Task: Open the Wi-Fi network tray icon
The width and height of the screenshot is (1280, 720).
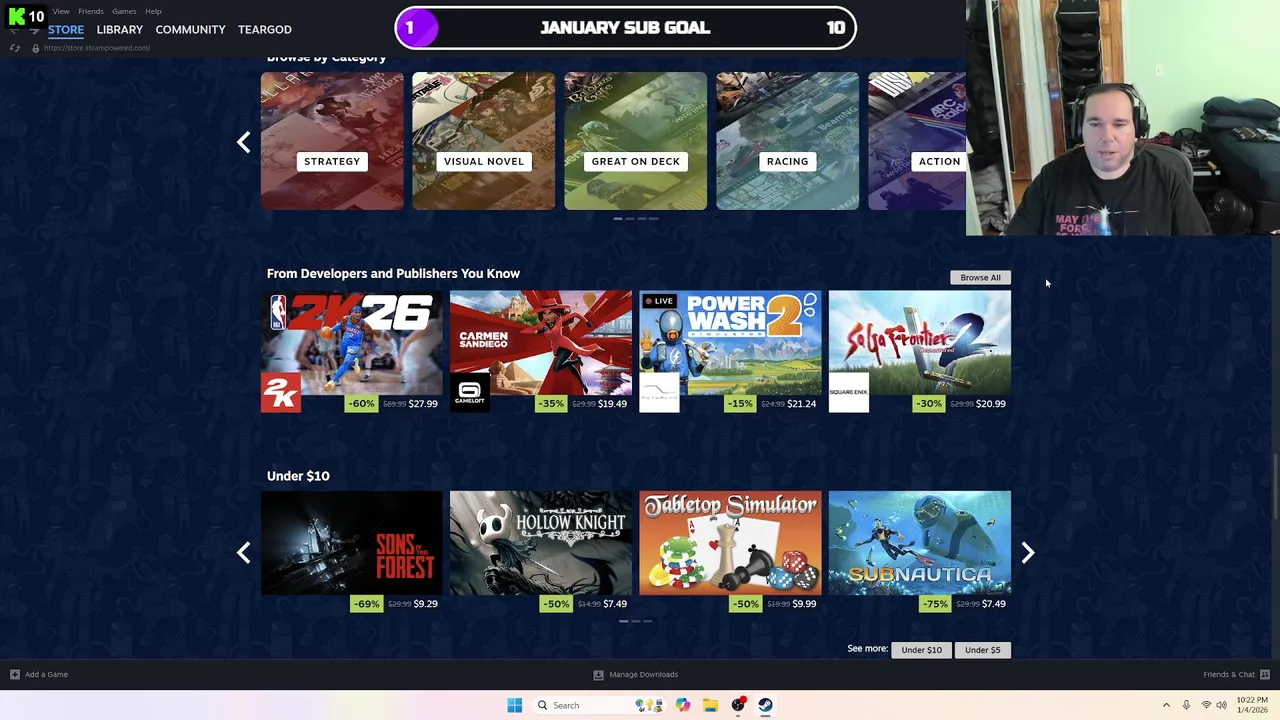Action: coord(1205,705)
